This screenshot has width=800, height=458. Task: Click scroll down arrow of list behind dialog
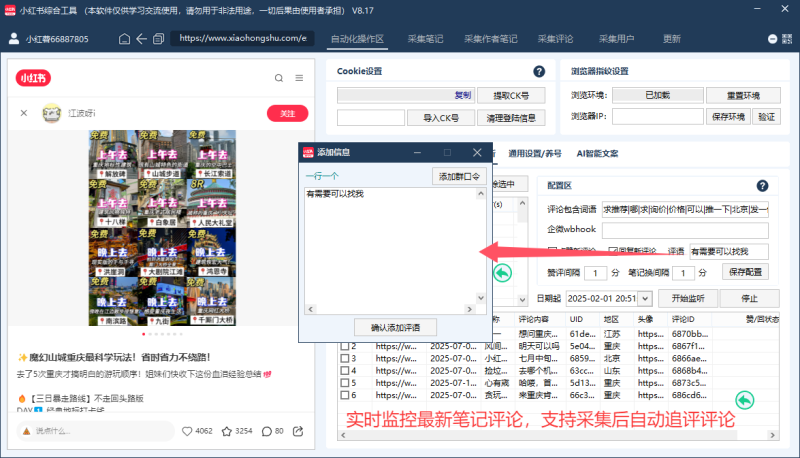[x=522, y=300]
